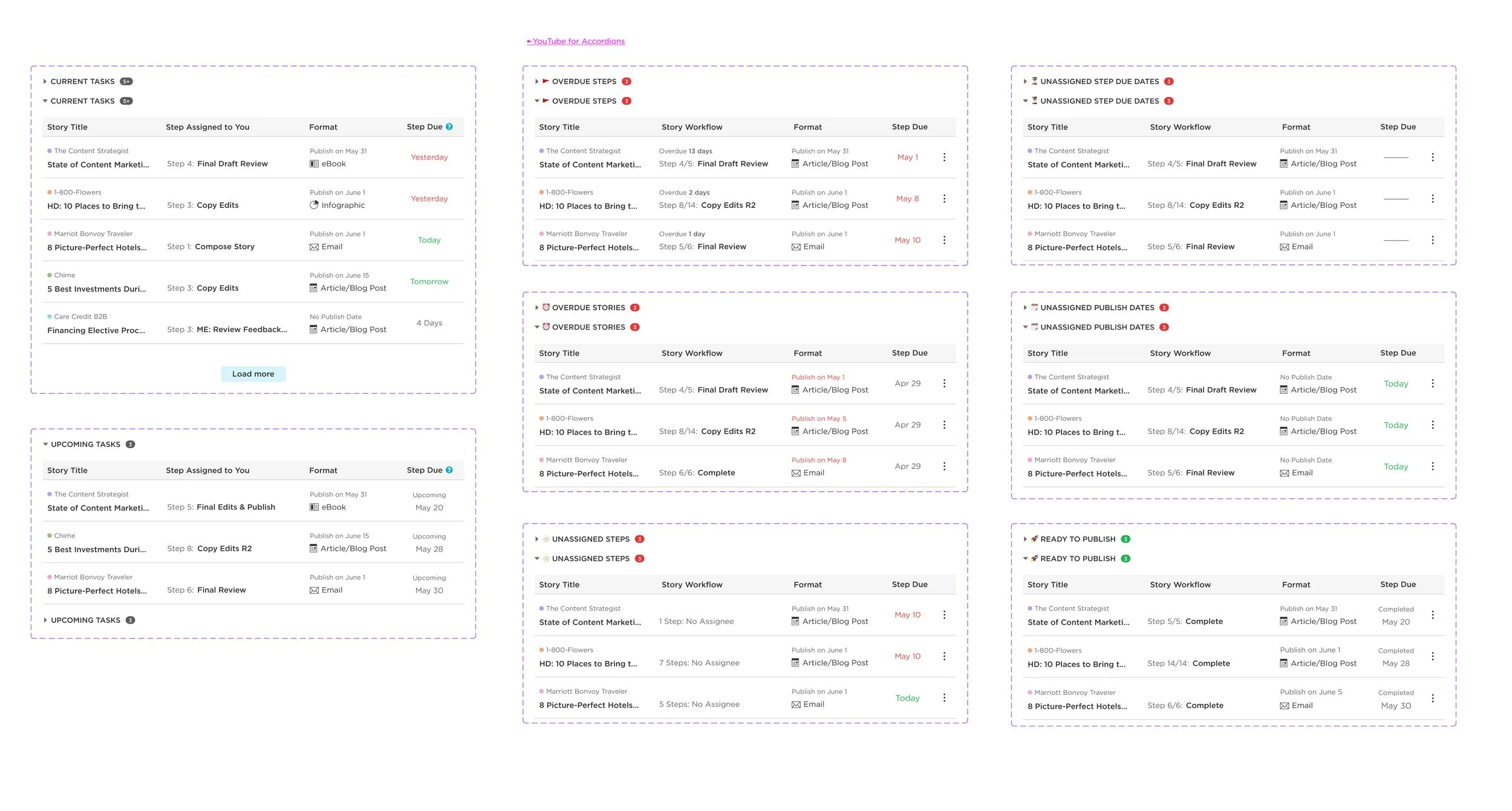This screenshot has width=1512, height=811.
Task: Open kebab menu for Unassigned Step Due Dates 1-800-Flowers row
Action: tap(1432, 198)
